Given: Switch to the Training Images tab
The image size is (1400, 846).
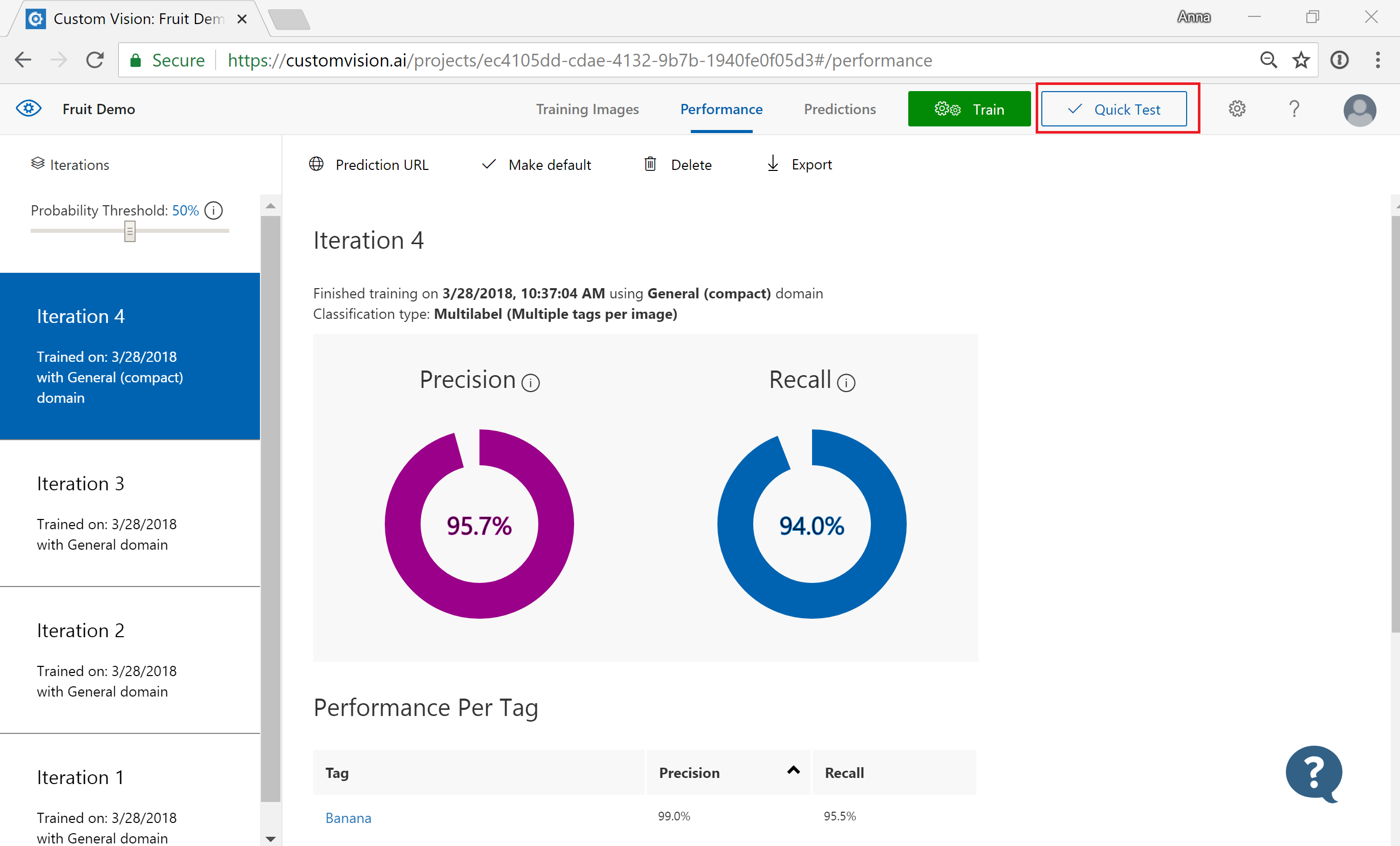Looking at the screenshot, I should (587, 110).
